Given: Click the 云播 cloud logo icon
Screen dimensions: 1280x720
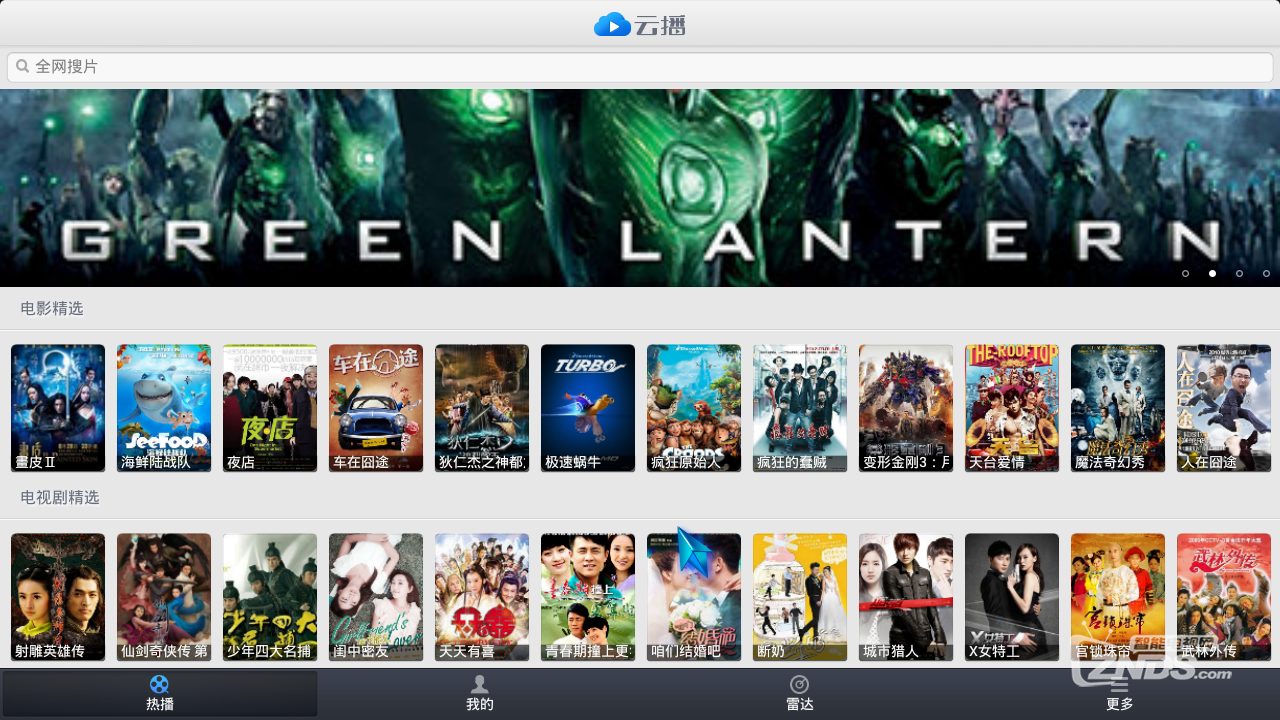Looking at the screenshot, I should pos(612,24).
